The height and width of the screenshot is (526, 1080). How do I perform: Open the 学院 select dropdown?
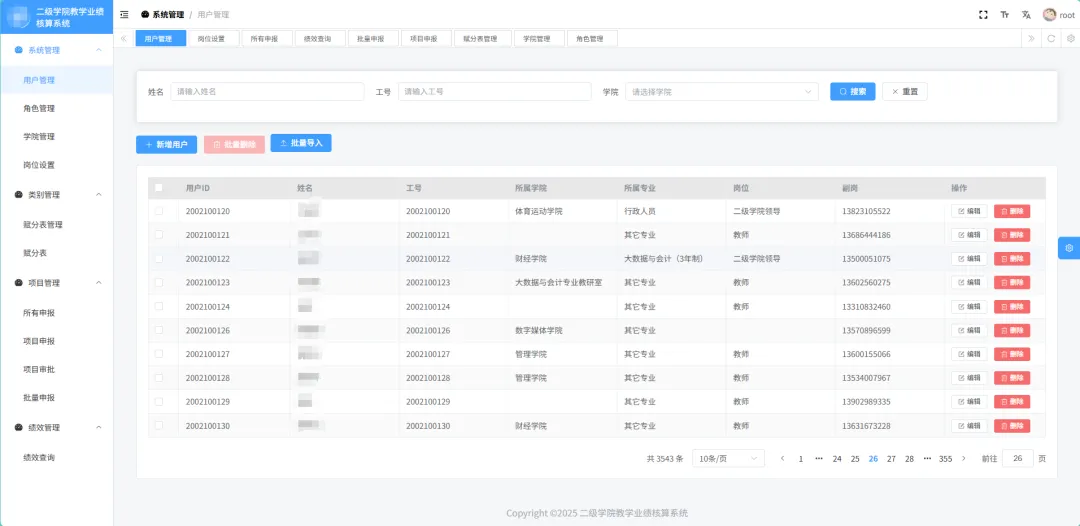click(x=722, y=92)
